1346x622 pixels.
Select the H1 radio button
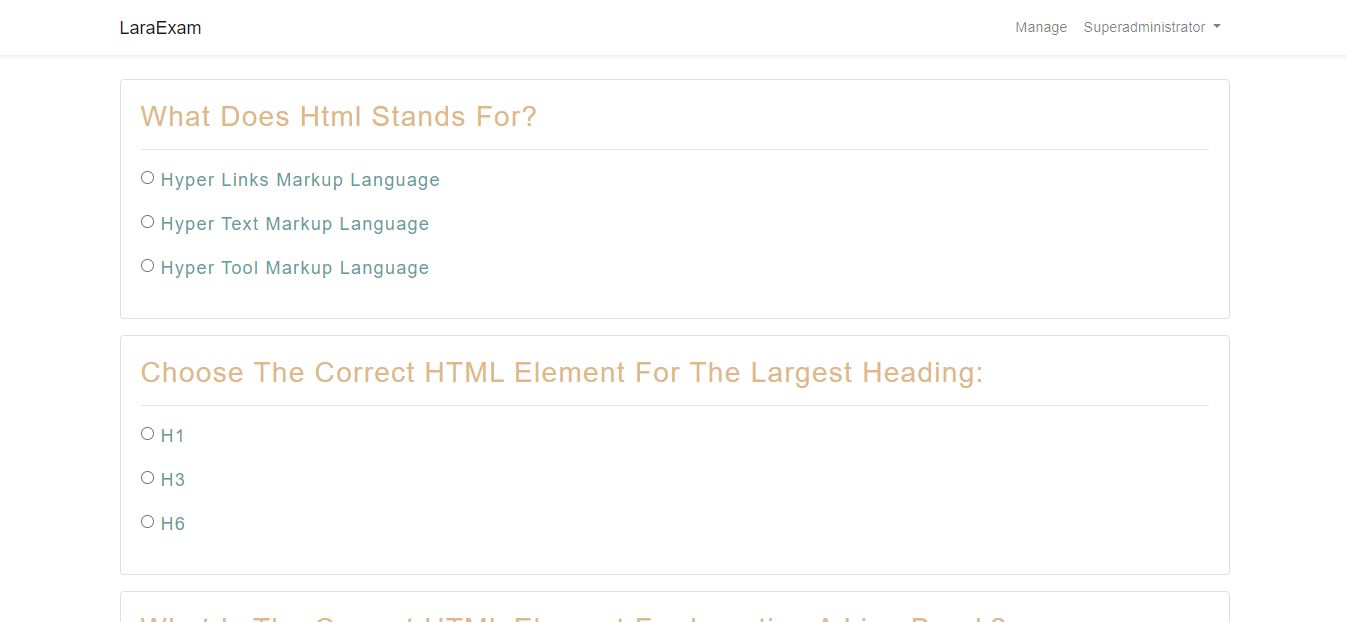[147, 434]
